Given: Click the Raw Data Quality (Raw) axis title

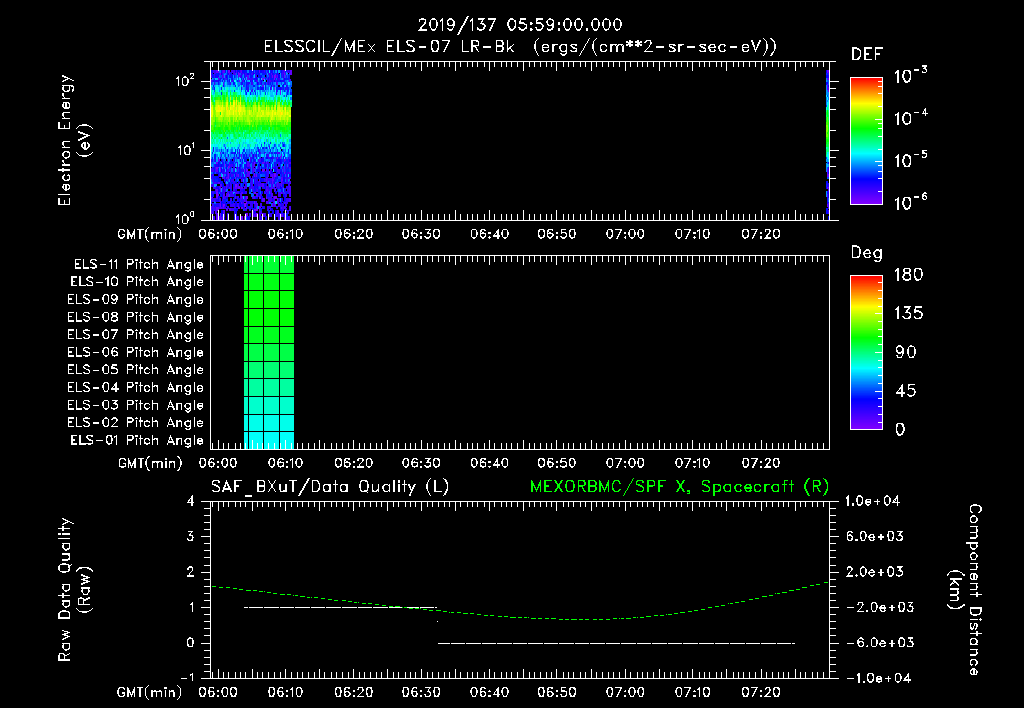Looking at the screenshot, I should pyautogui.click(x=74, y=590).
